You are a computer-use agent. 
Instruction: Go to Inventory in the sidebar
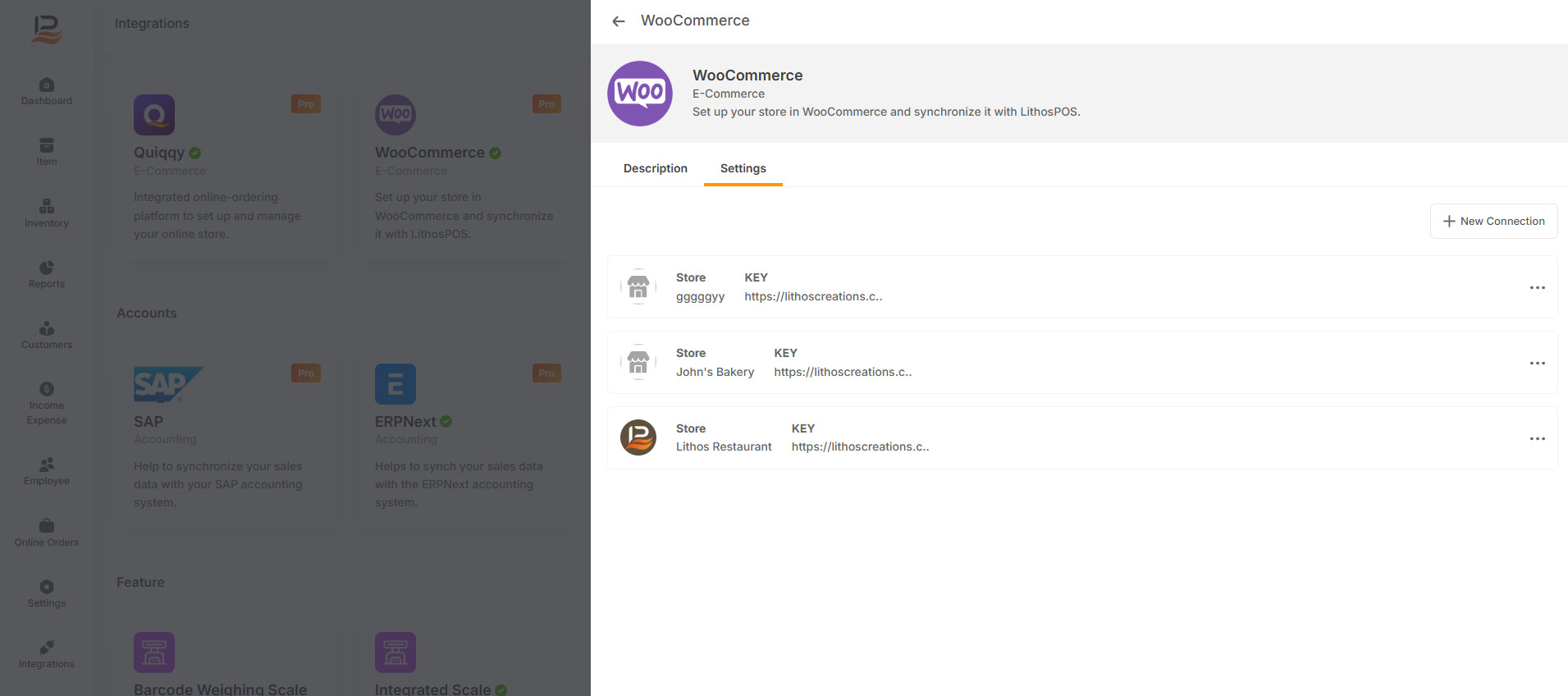(x=47, y=213)
